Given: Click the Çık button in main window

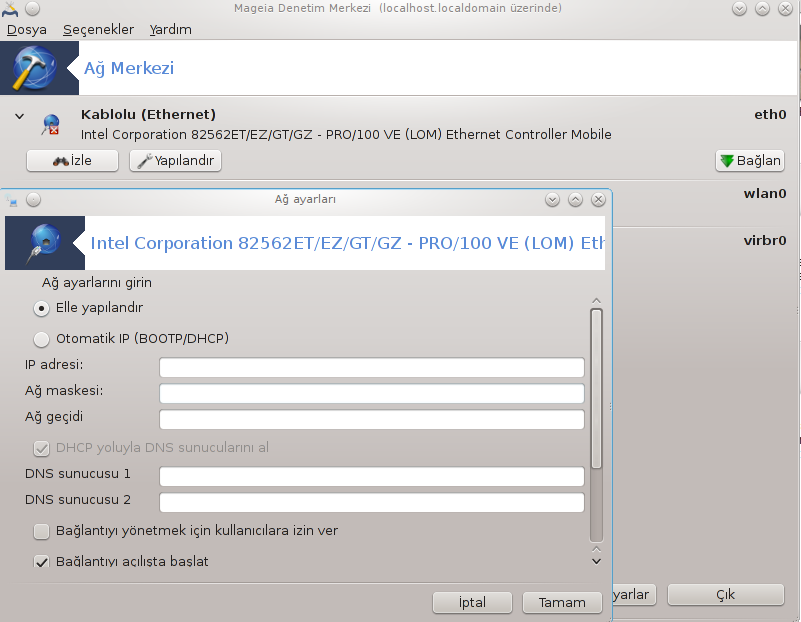Looking at the screenshot, I should 725,595.
